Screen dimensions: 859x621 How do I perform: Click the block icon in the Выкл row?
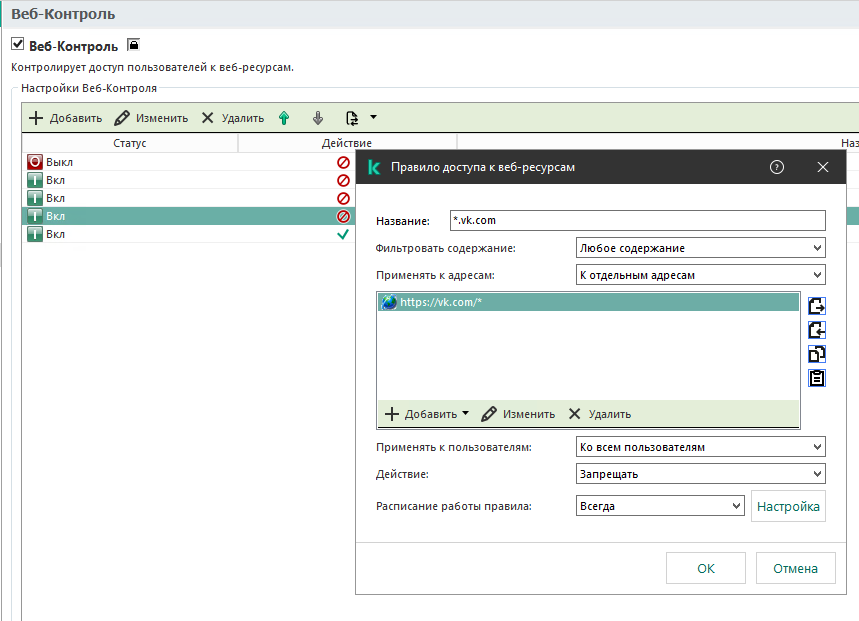pyautogui.click(x=343, y=162)
